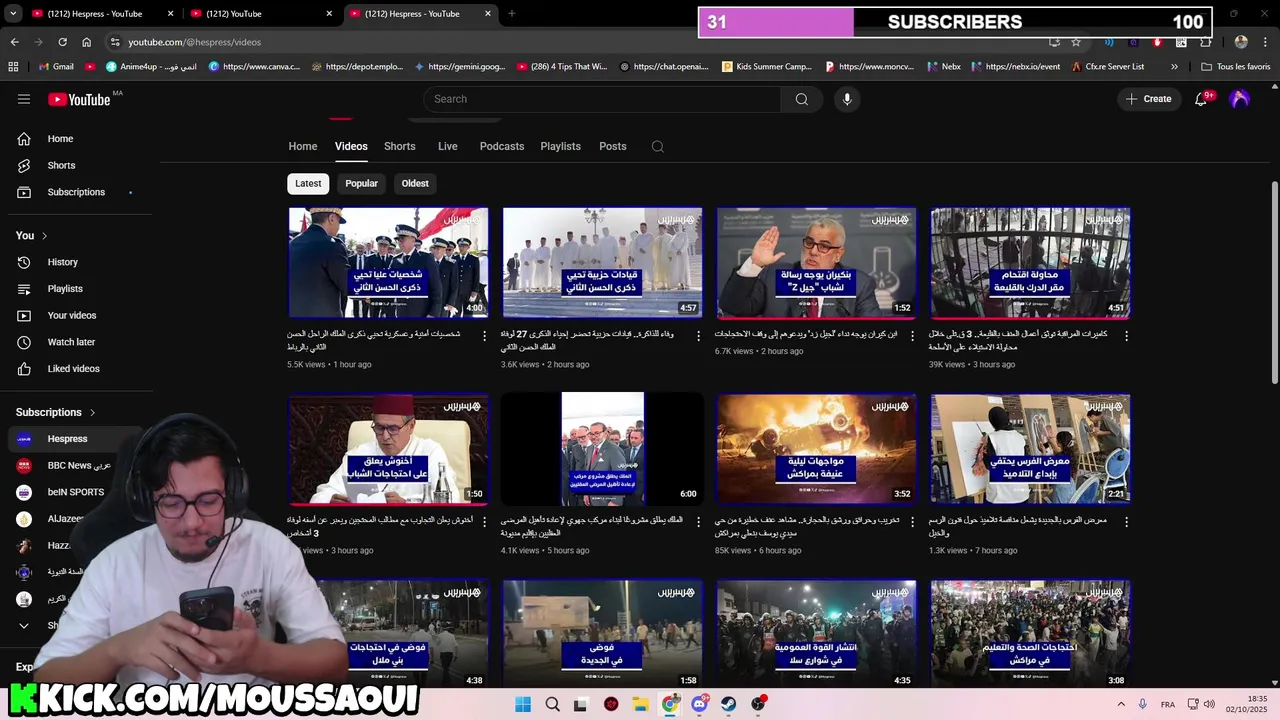
Task: Play the burning car Marrakech thumbnail
Action: (816, 448)
